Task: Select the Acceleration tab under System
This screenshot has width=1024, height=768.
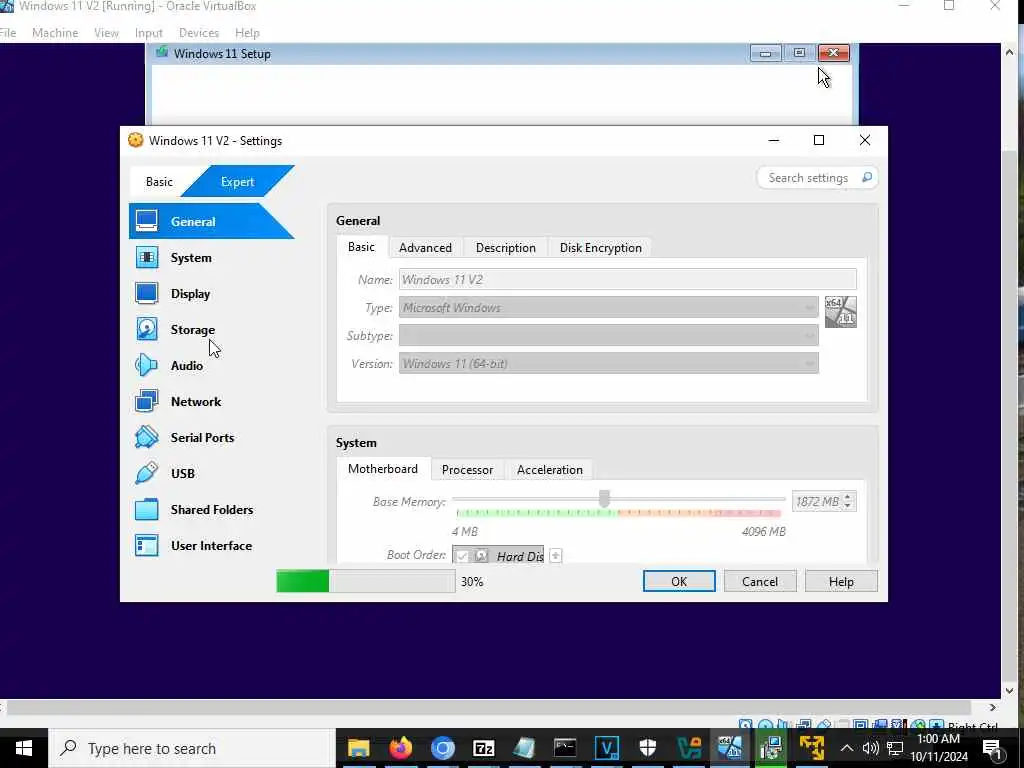Action: pos(550,470)
